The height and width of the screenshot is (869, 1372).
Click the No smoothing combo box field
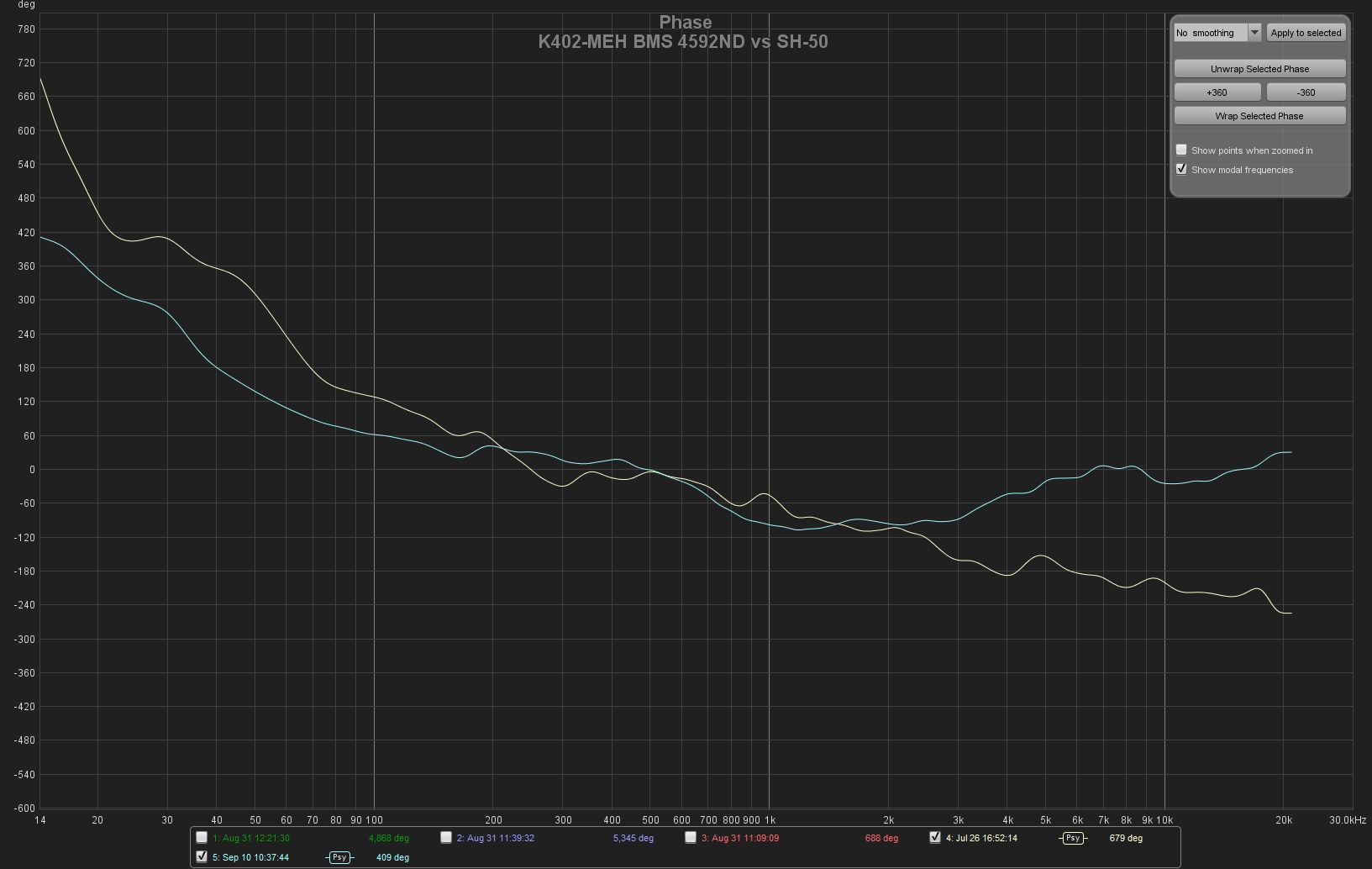pos(1211,33)
